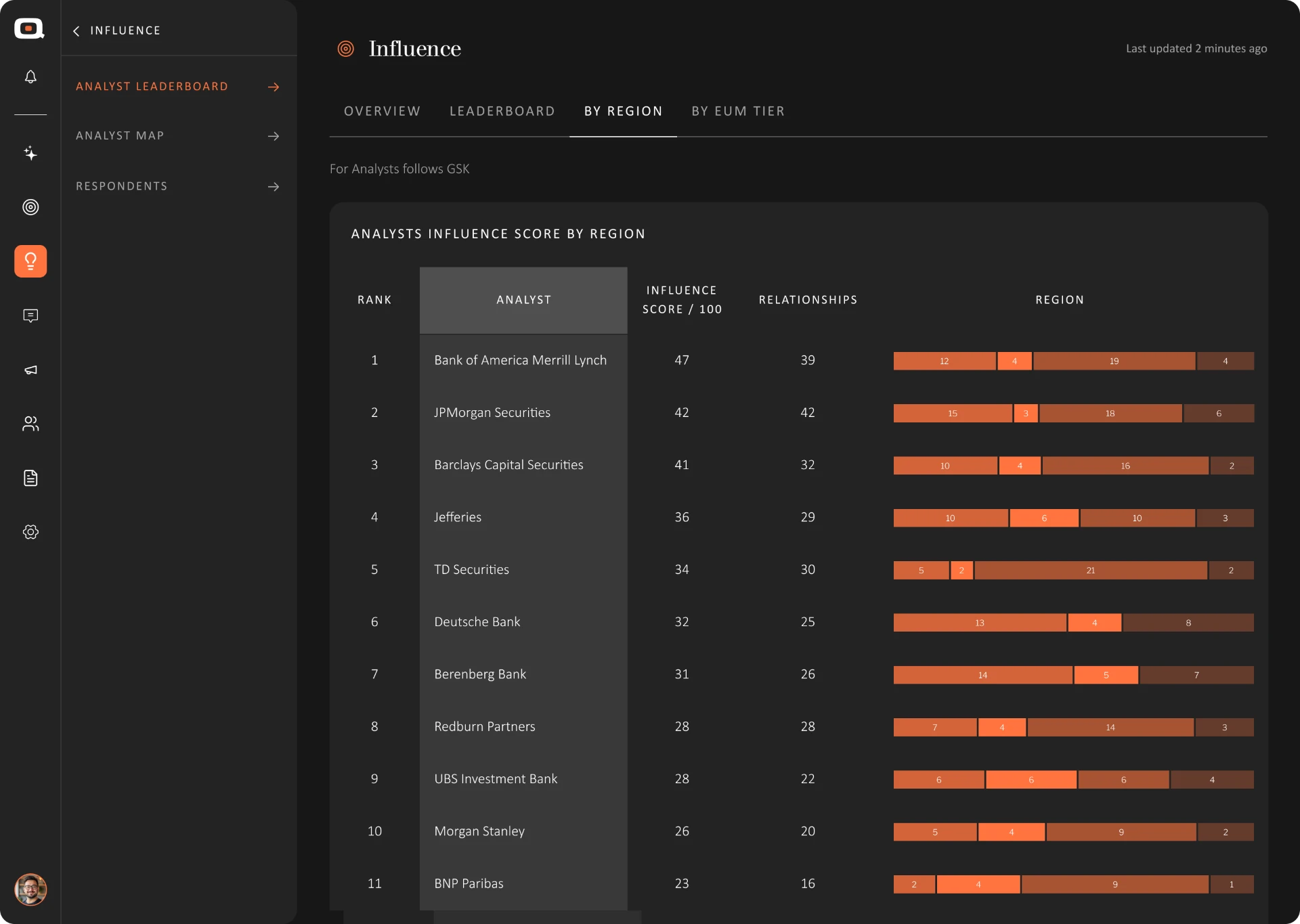The height and width of the screenshot is (924, 1300).
Task: Select JPMorgan Securities analyst row
Action: tap(492, 413)
